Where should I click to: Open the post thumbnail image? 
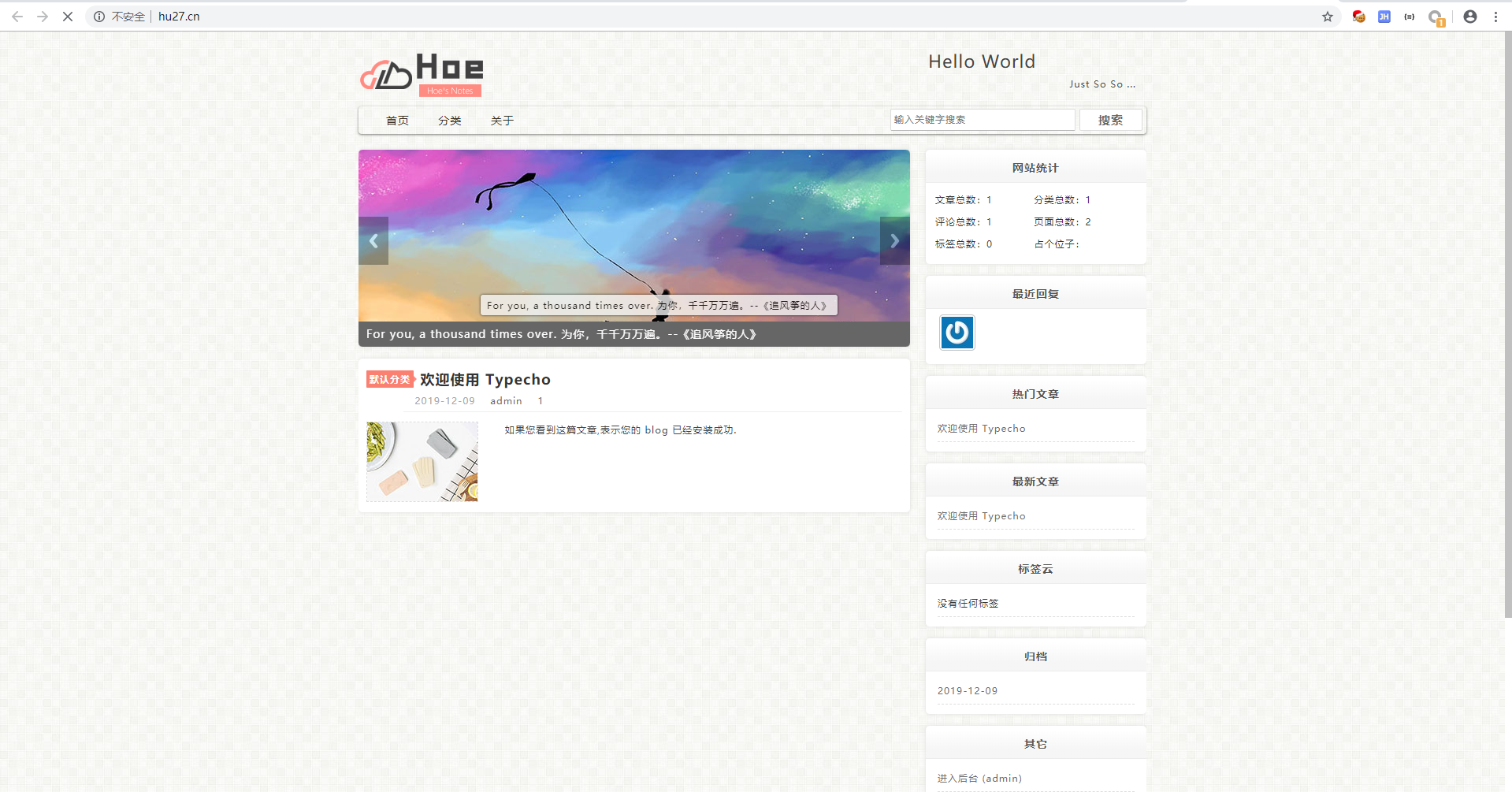coord(422,462)
